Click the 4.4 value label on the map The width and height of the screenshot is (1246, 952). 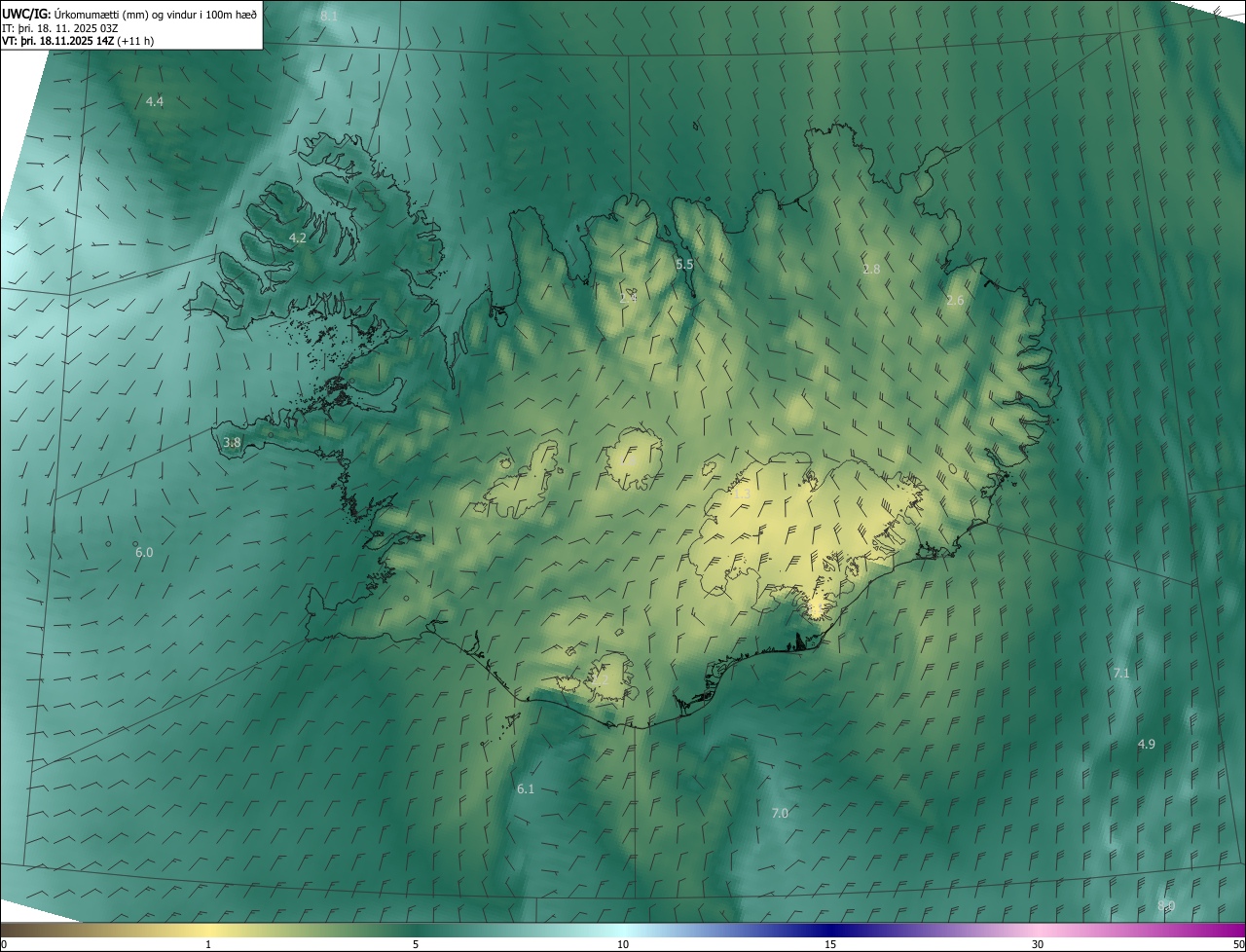(155, 101)
